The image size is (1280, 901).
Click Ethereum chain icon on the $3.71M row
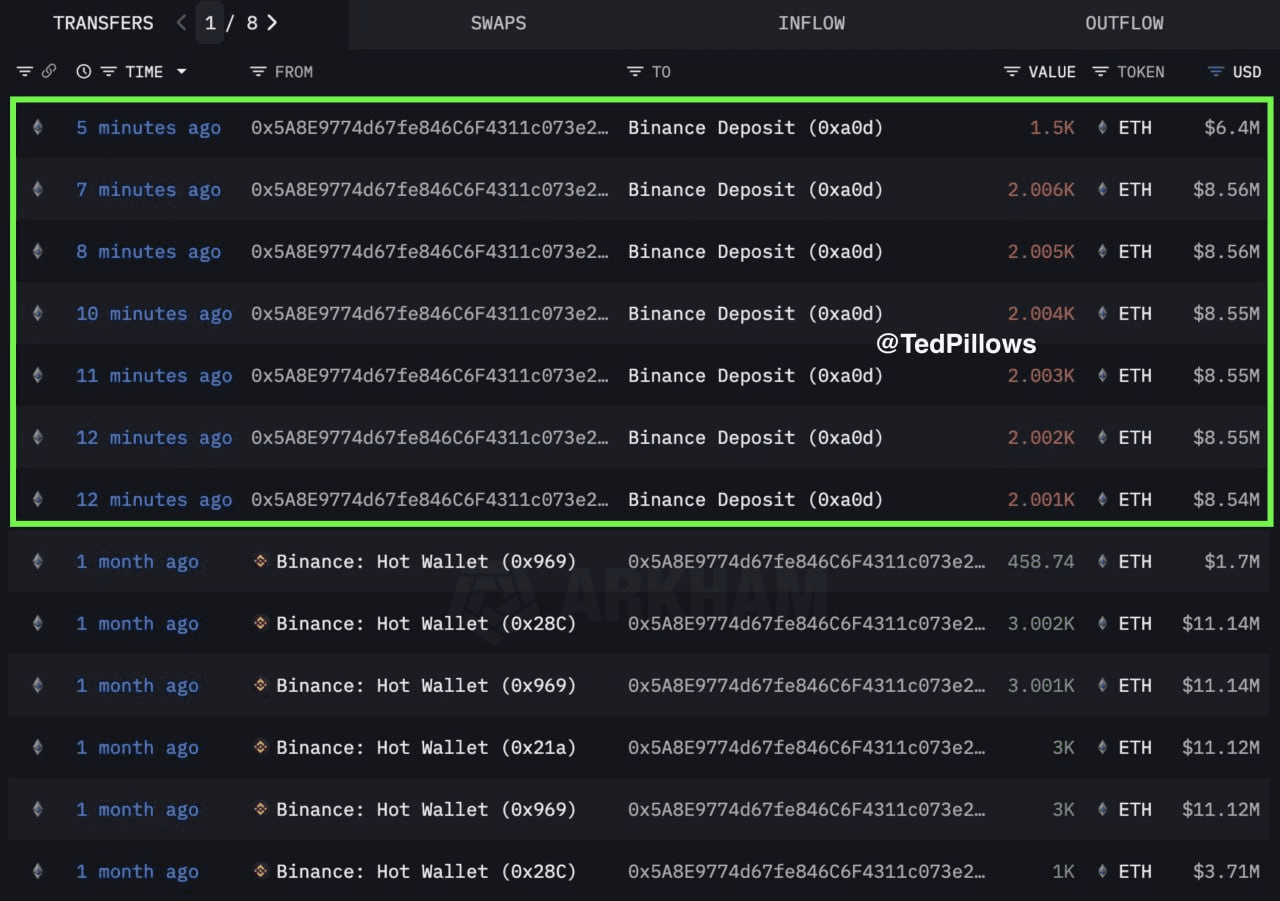(38, 871)
